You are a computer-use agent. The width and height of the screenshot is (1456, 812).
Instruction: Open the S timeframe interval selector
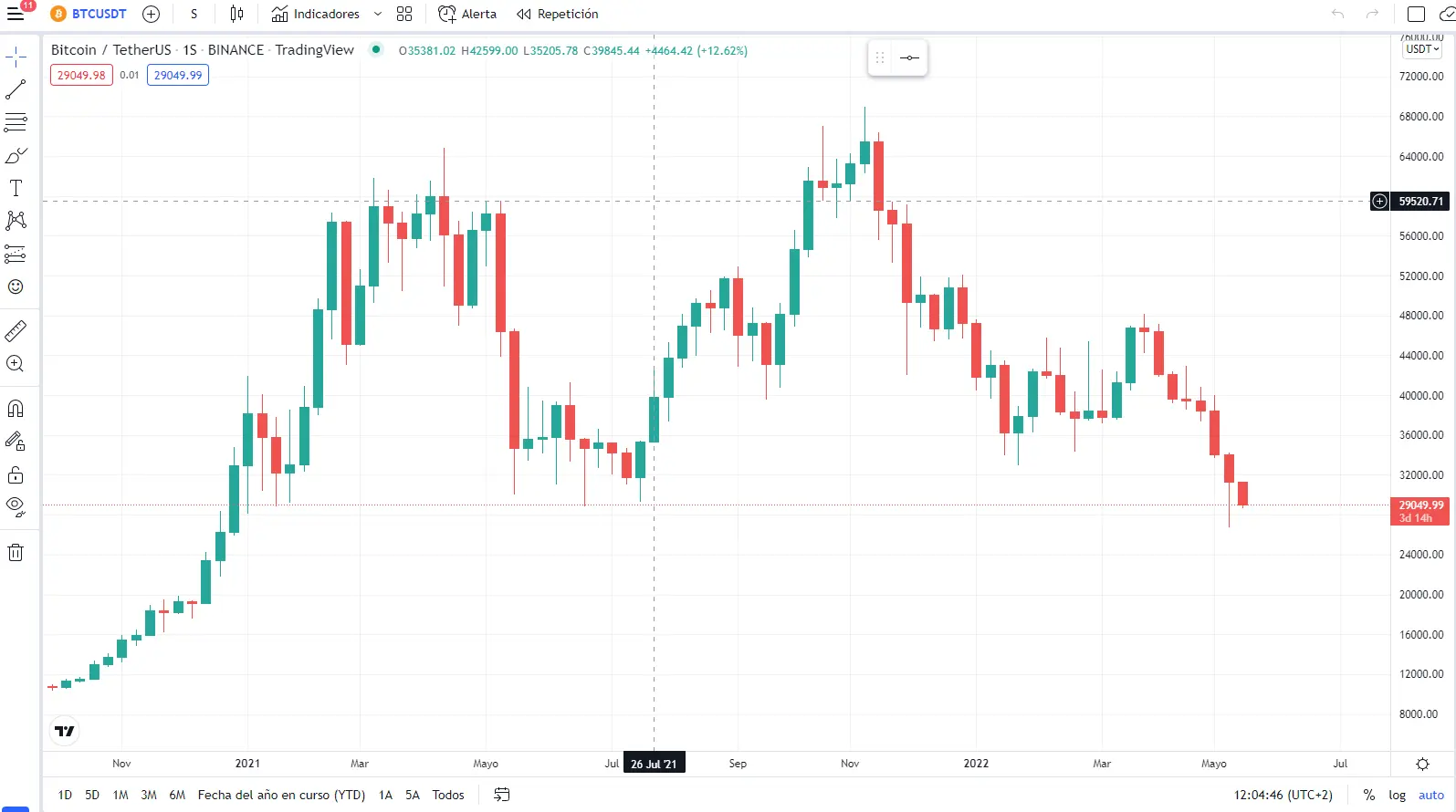pyautogui.click(x=194, y=14)
